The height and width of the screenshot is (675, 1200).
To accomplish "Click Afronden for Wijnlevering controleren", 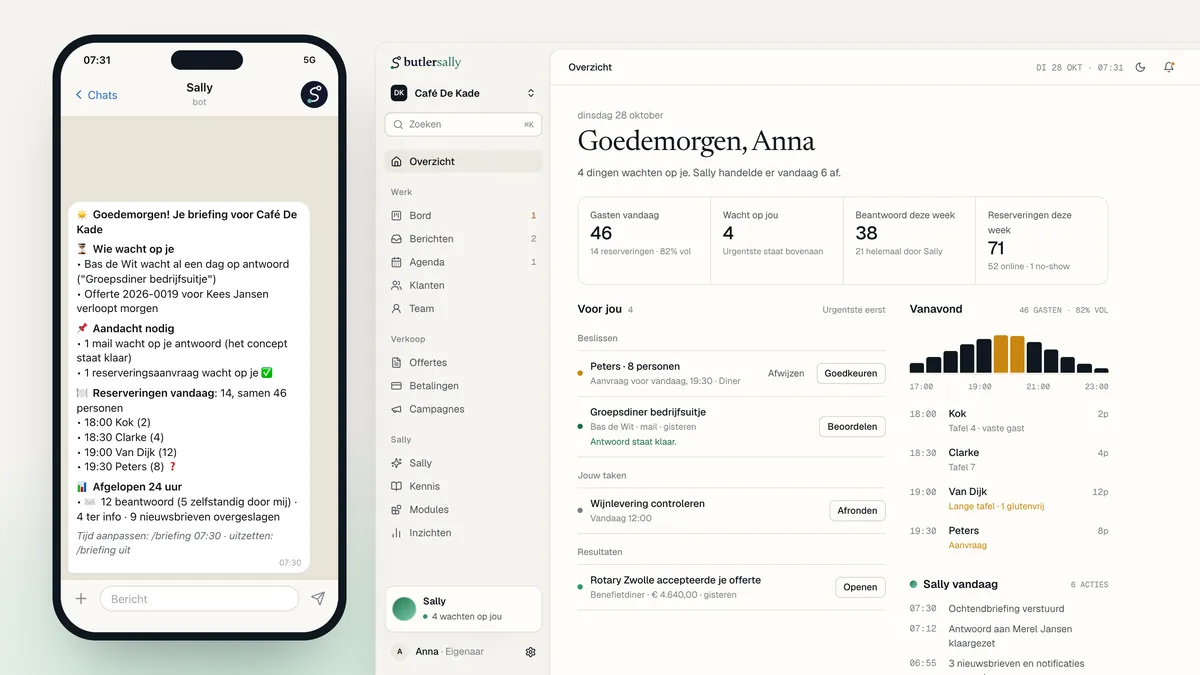I will [857, 511].
